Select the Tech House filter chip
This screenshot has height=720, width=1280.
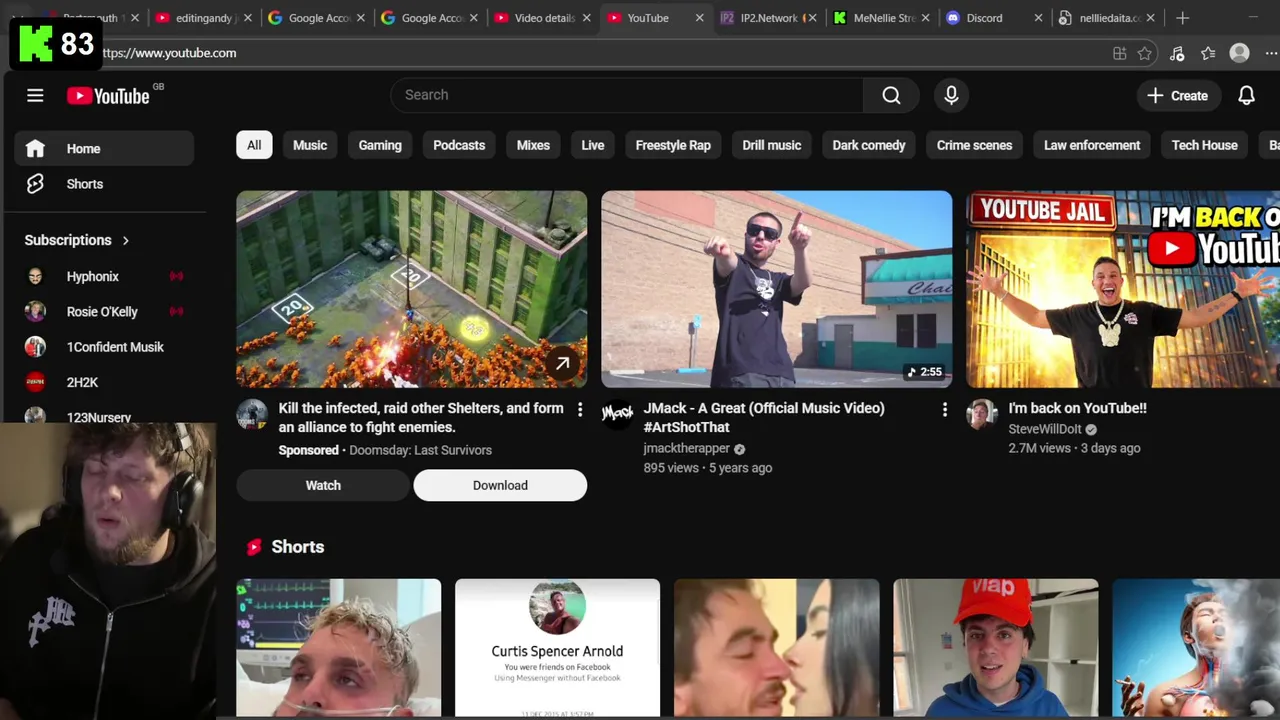(1205, 145)
